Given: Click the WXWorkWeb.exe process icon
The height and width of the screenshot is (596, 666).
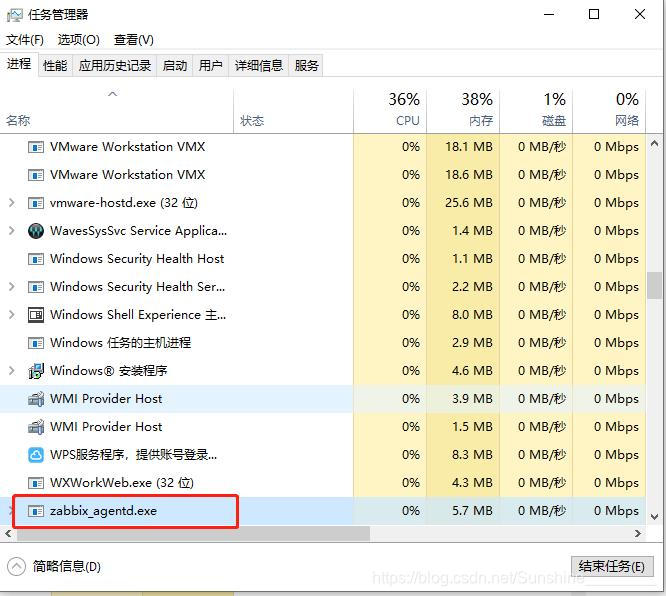Looking at the screenshot, I should [x=36, y=483].
